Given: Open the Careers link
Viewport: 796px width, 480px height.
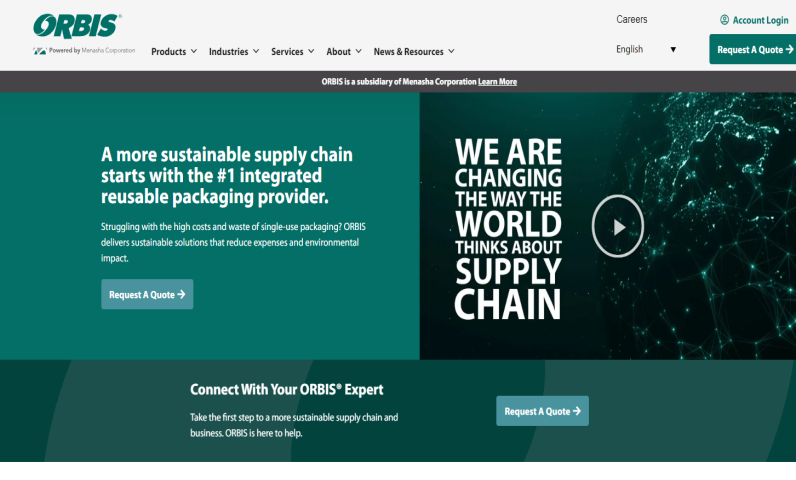Looking at the screenshot, I should tap(632, 19).
